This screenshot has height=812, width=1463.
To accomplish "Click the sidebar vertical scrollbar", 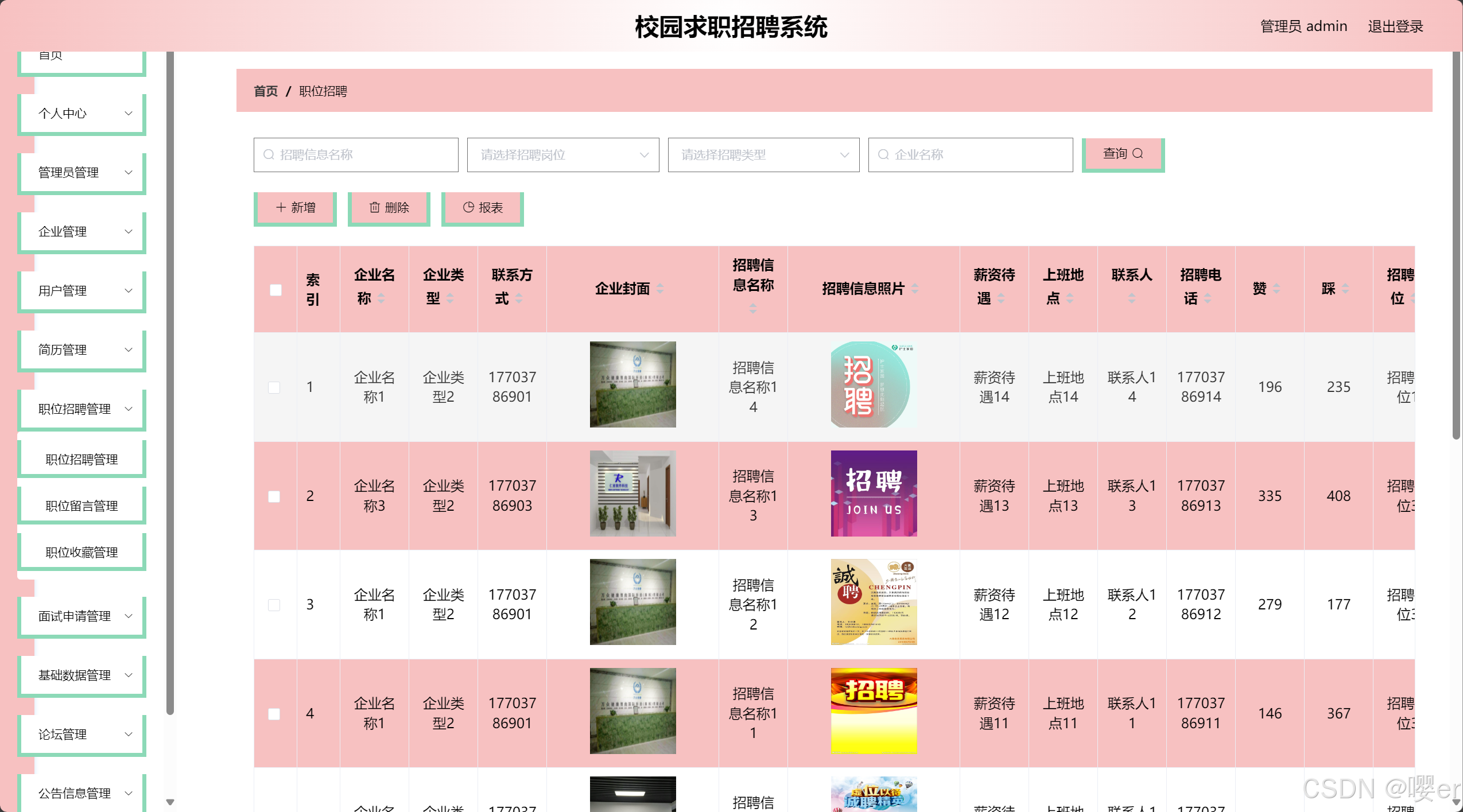I will [170, 379].
